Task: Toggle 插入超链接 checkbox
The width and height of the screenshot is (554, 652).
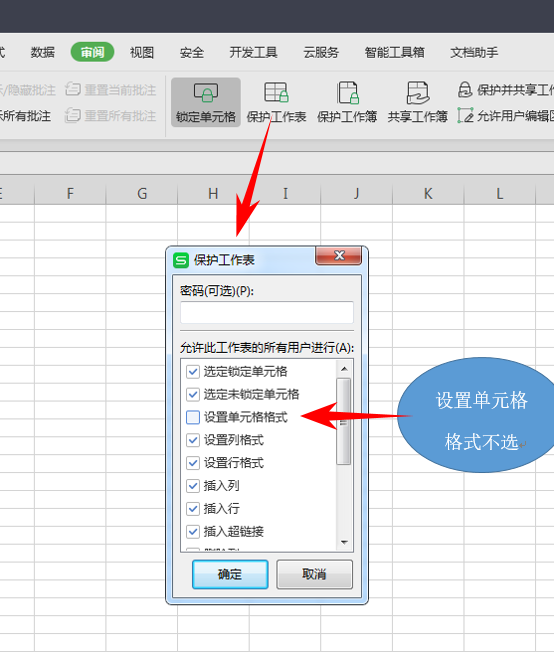Action: click(193, 531)
